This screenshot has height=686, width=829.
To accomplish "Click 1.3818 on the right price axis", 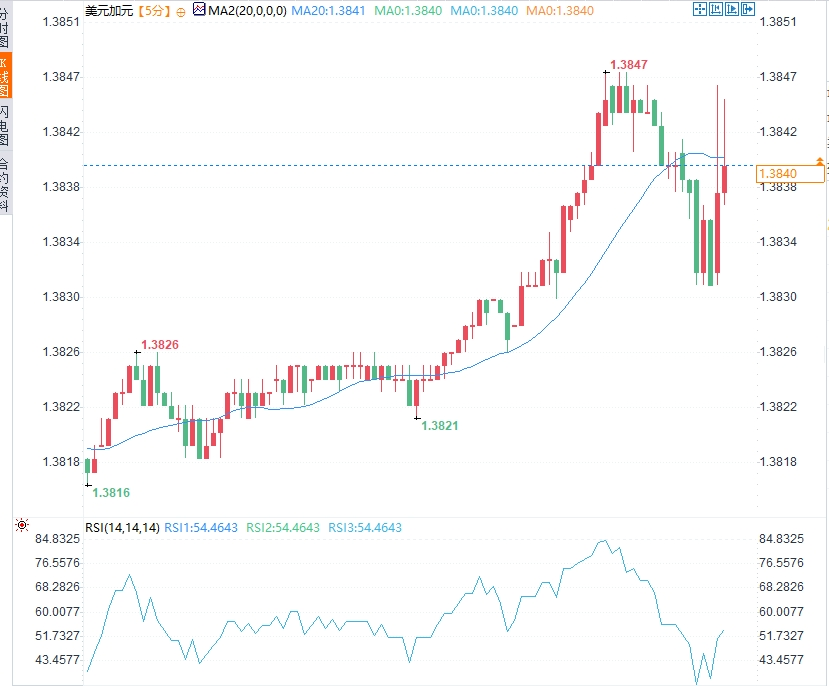I will pos(778,462).
